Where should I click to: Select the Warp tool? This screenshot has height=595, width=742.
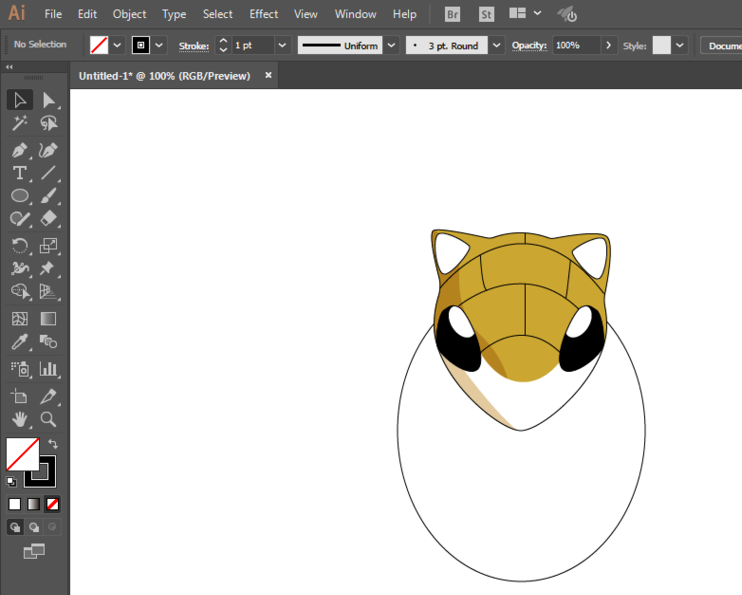[20, 268]
